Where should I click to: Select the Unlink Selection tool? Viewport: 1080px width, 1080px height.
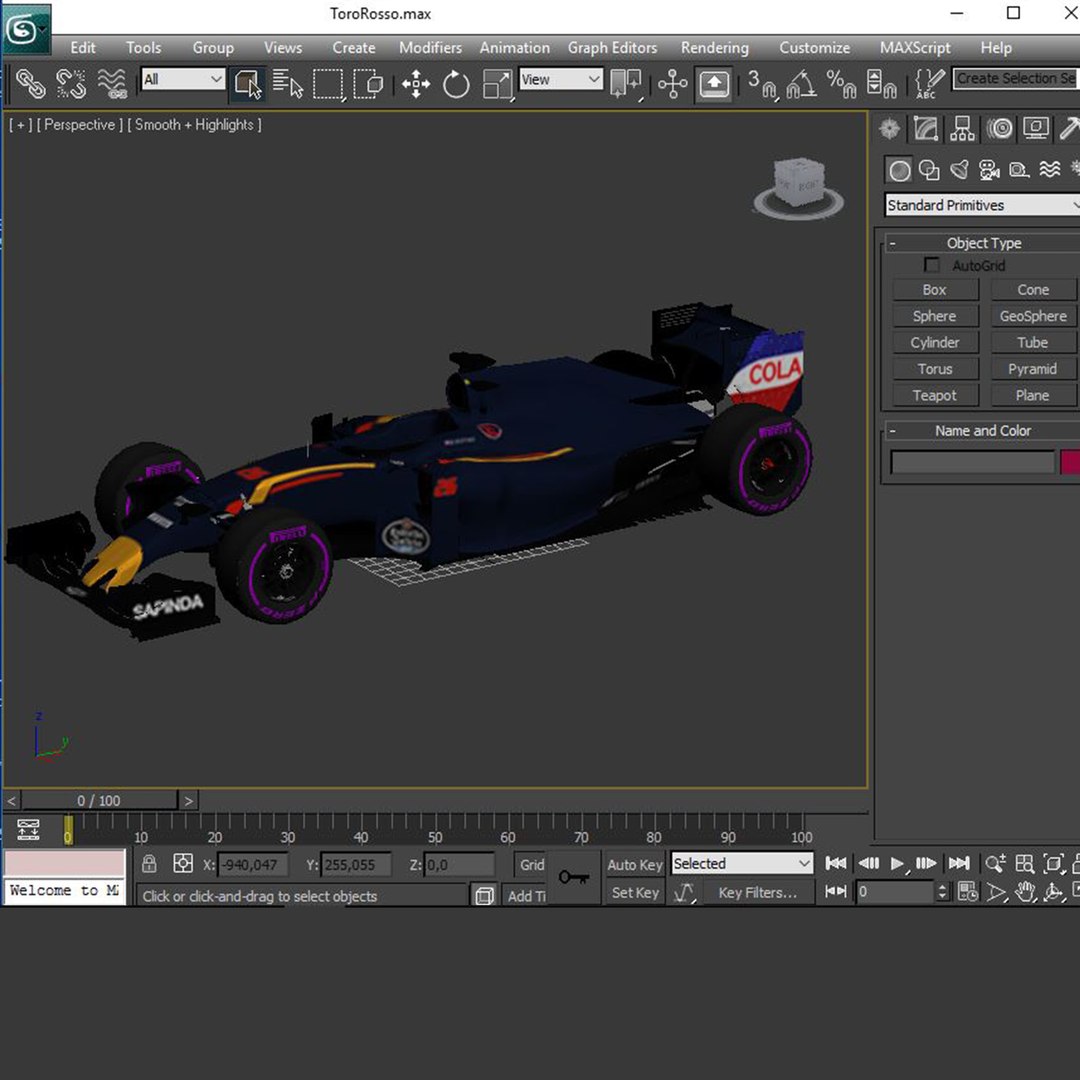(x=71, y=83)
